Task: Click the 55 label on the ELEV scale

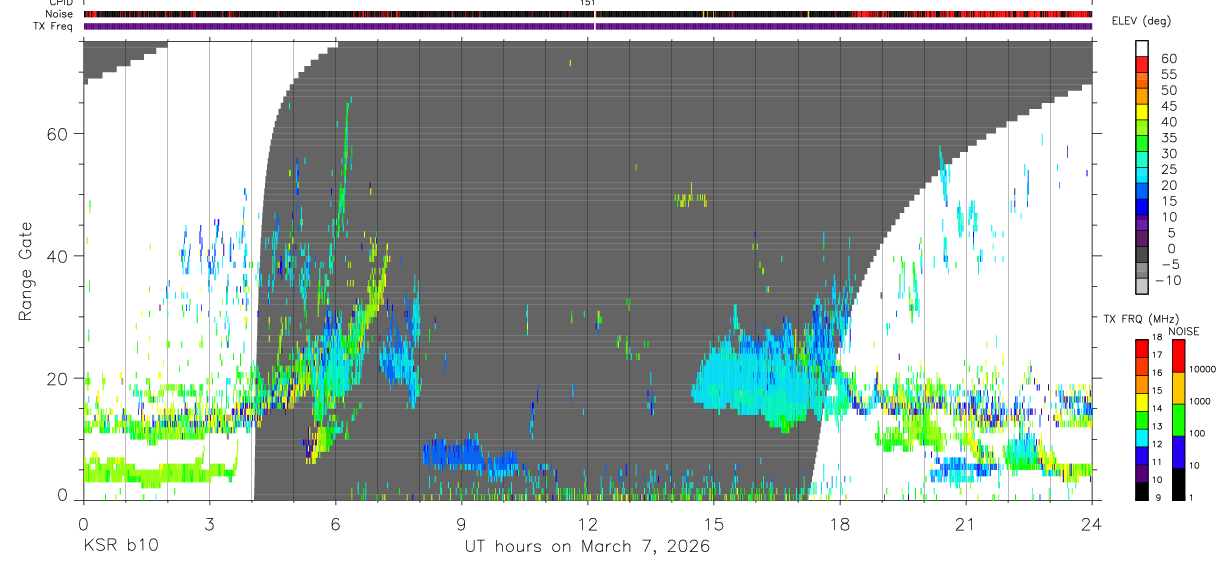Action: (x=1168, y=75)
